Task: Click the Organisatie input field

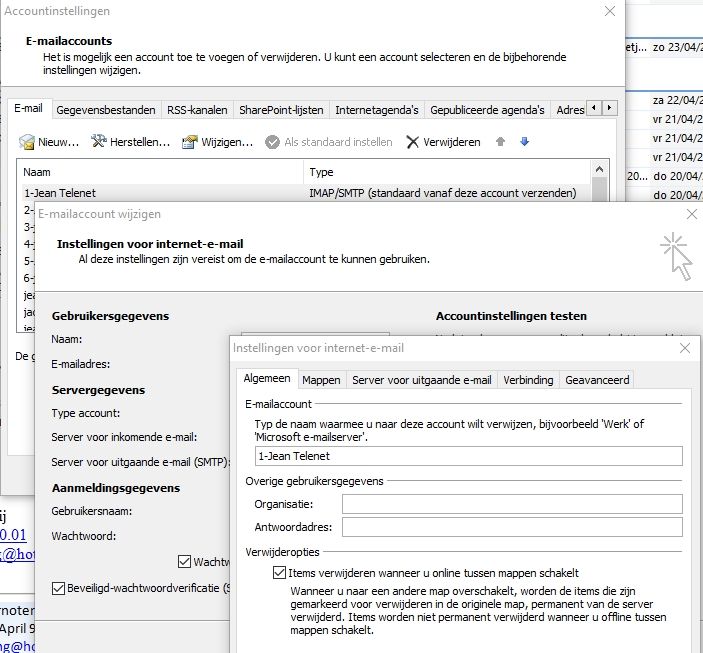Action: click(512, 504)
